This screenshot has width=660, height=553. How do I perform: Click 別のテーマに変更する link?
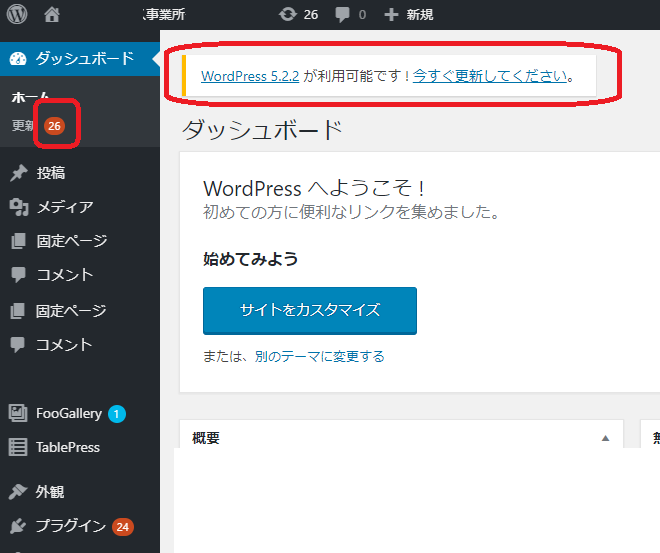click(319, 356)
